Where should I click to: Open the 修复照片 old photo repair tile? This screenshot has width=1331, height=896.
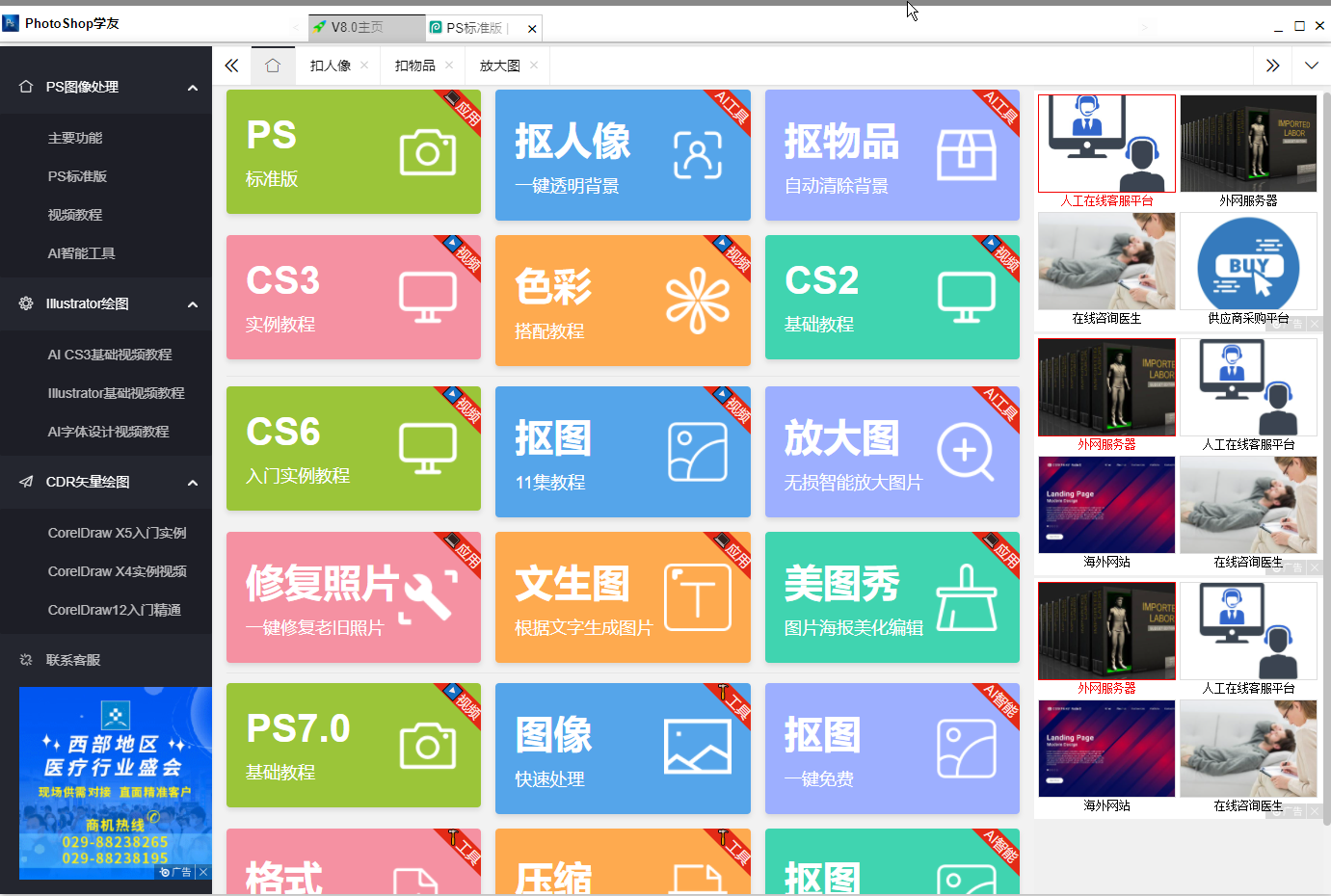click(x=353, y=597)
